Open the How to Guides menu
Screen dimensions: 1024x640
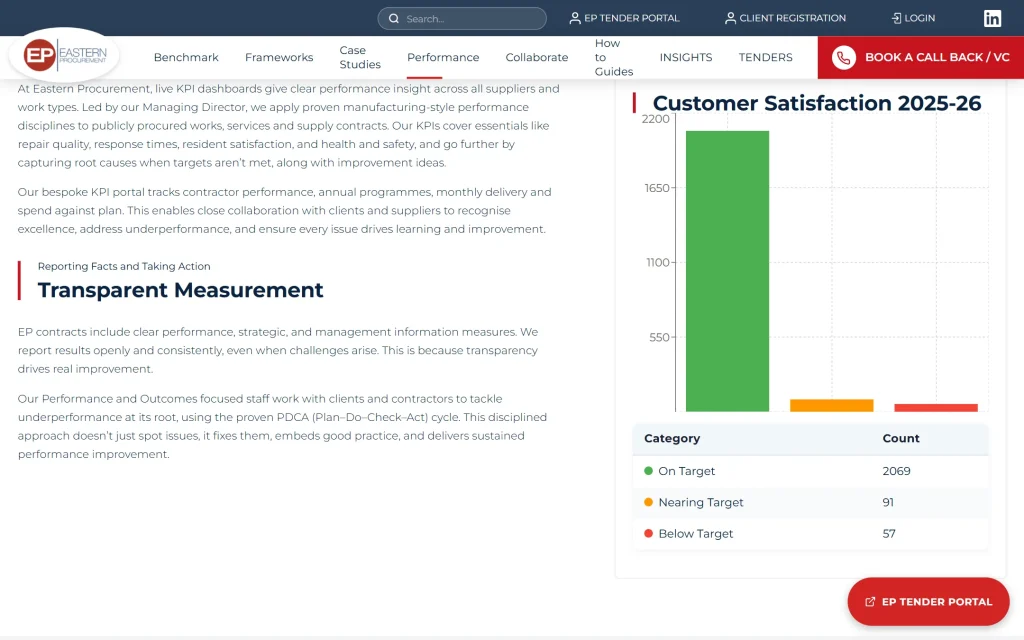point(613,57)
